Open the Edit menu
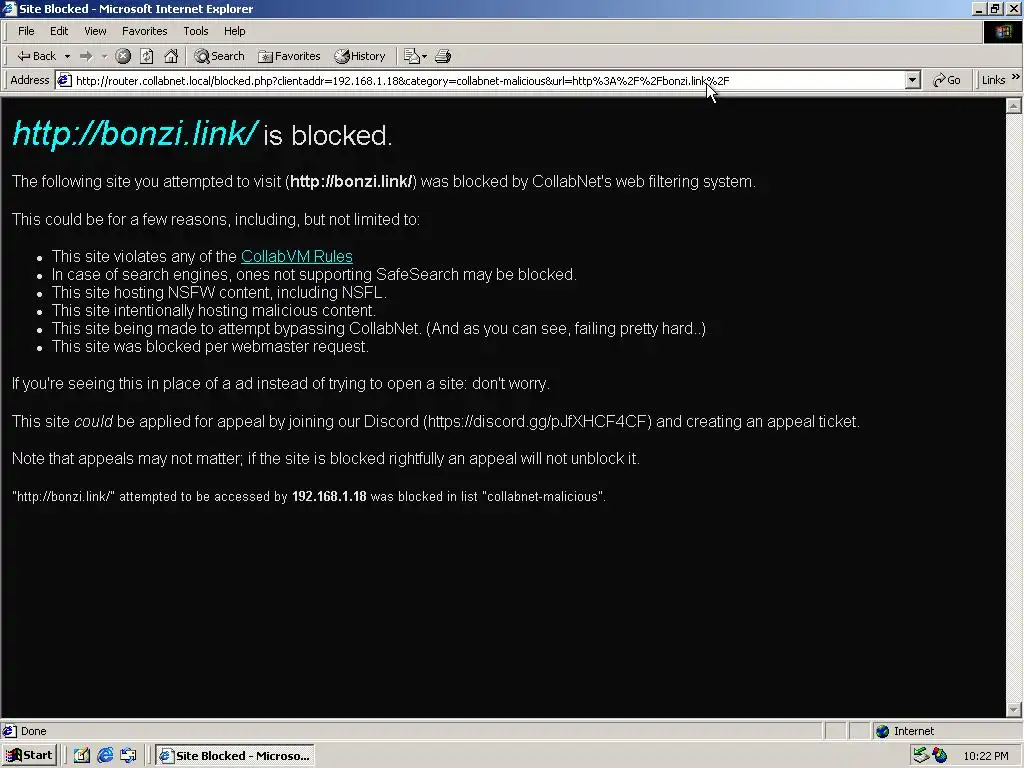The height and width of the screenshot is (768, 1024). [59, 31]
